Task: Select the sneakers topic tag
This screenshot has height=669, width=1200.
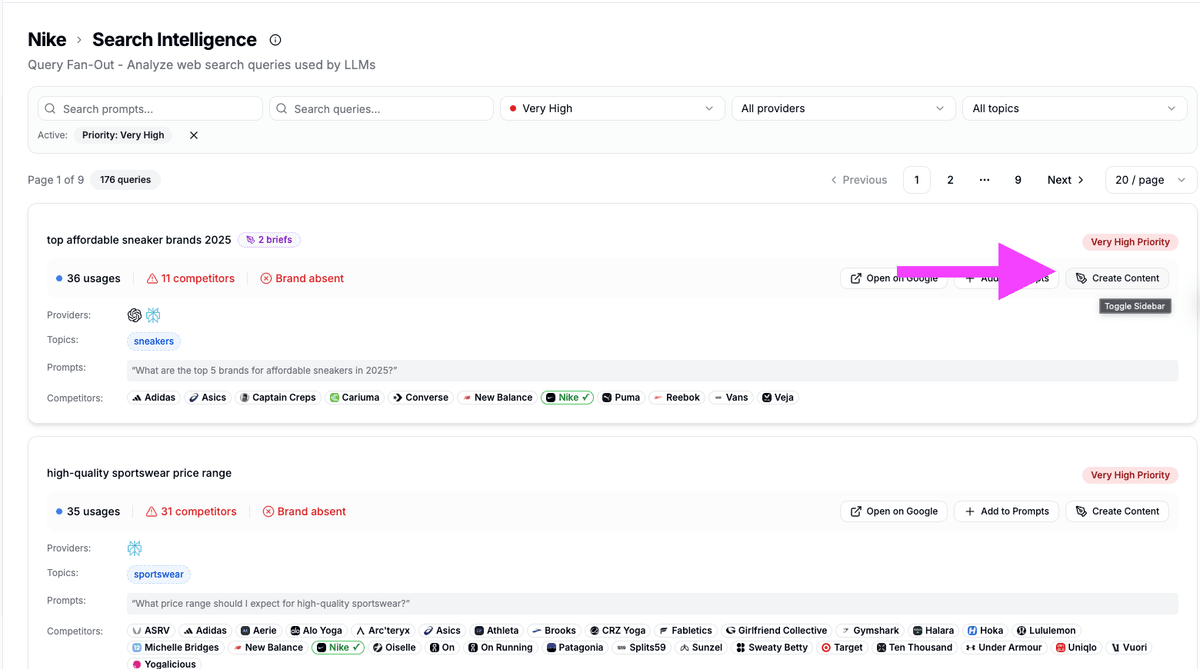Action: point(154,341)
